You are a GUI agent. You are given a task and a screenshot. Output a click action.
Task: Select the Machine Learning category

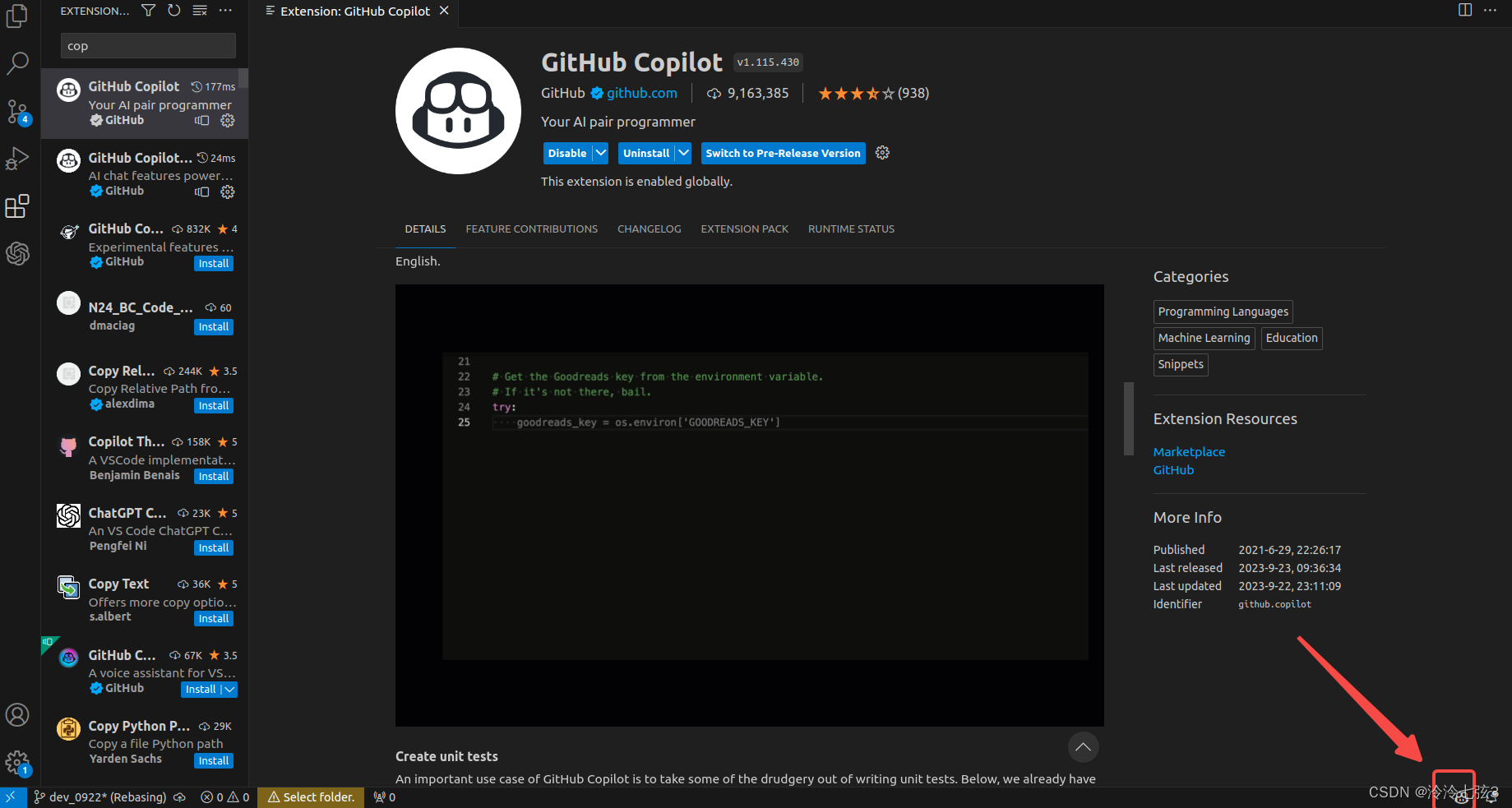tap(1204, 338)
